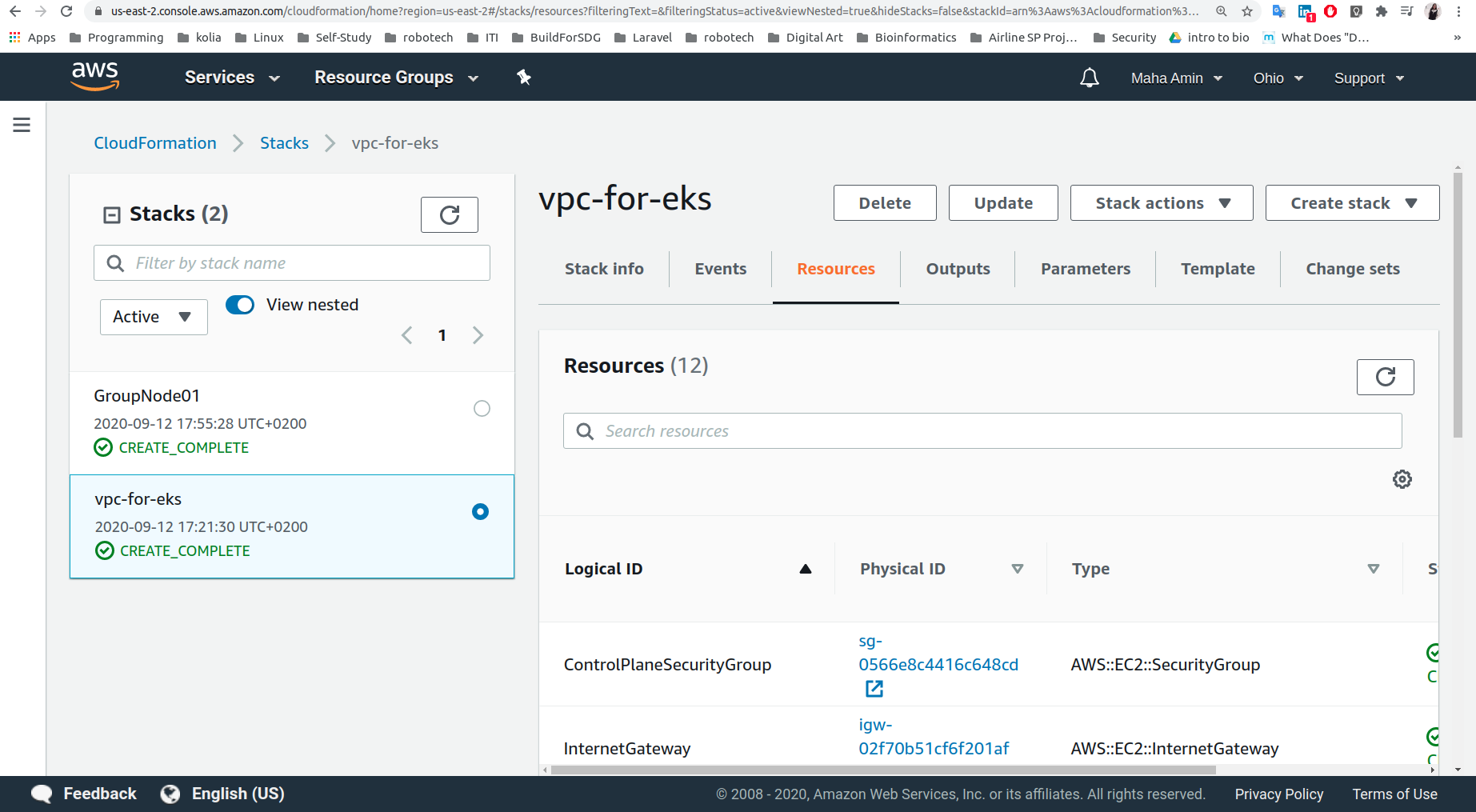This screenshot has height=812, width=1476.
Task: Go to previous stacks page
Action: pyautogui.click(x=407, y=335)
